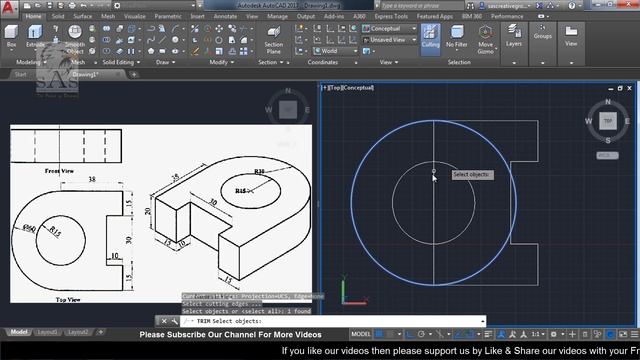Open the workspace switching gear in the status bar
This screenshot has height=360, width=640.
554,334
